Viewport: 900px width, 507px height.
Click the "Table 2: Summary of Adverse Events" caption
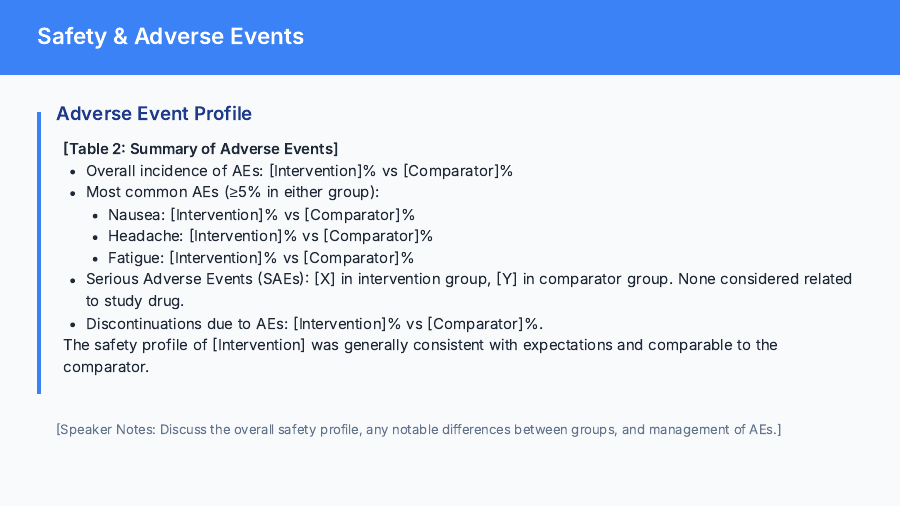200,149
